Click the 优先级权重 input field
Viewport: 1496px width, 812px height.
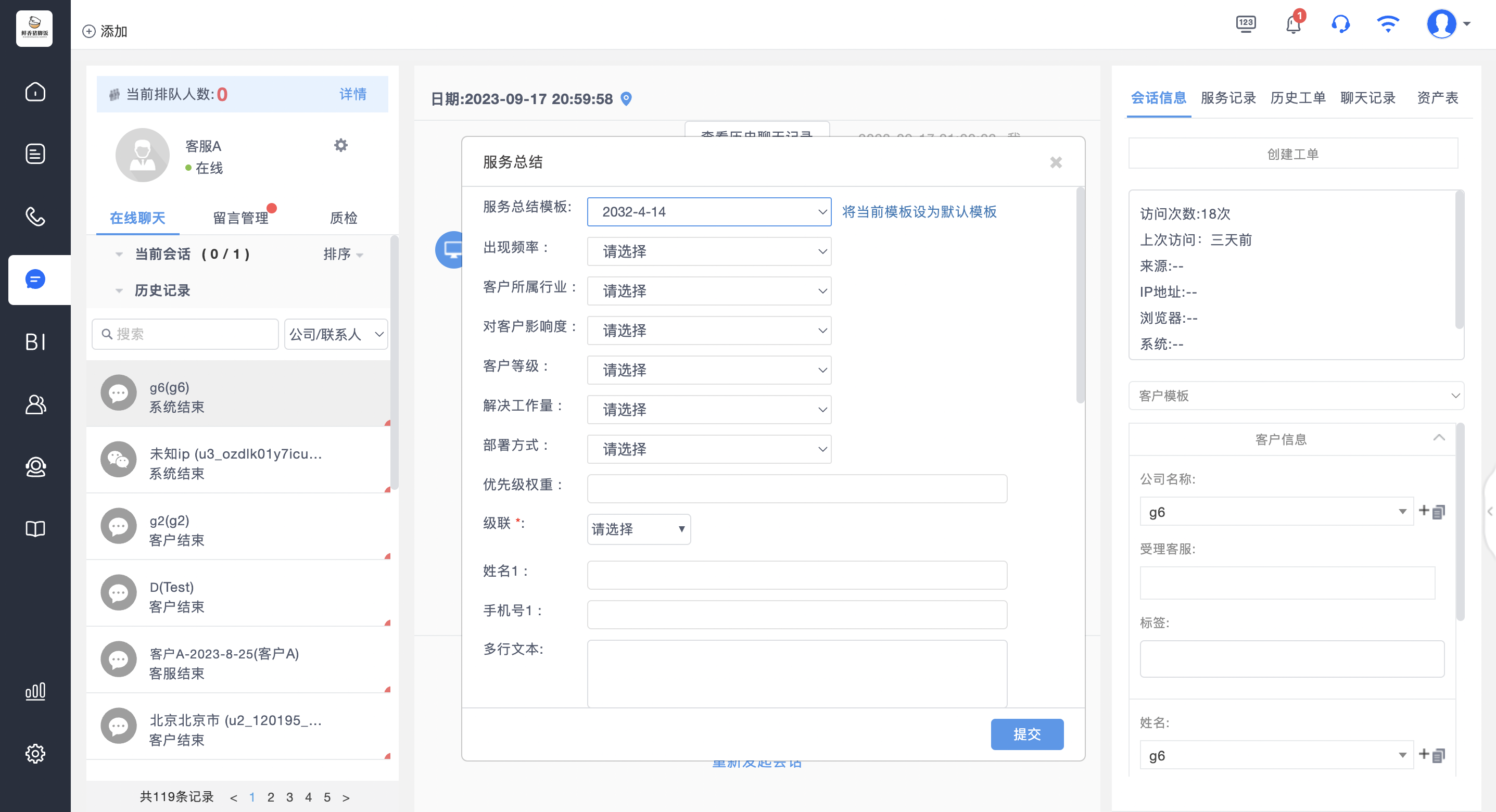797,488
